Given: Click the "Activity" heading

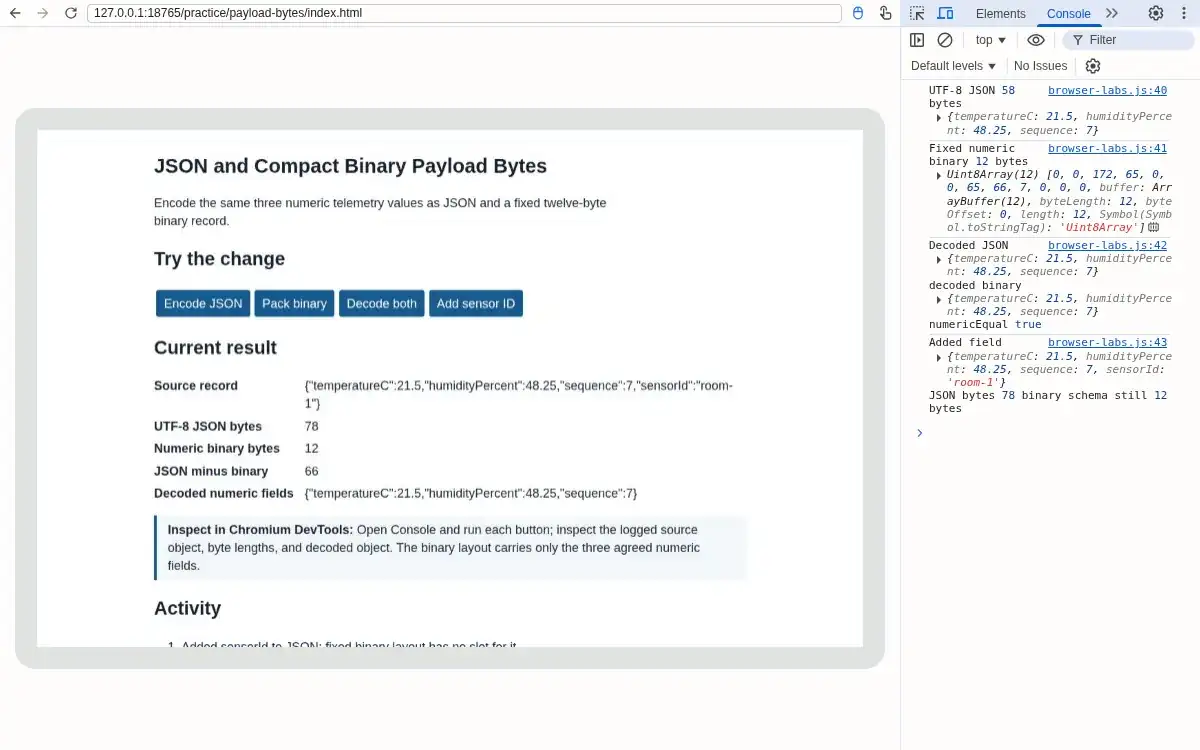Looking at the screenshot, I should pyautogui.click(x=187, y=608).
